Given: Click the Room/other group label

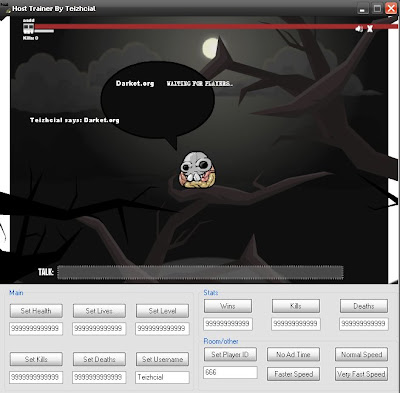Looking at the screenshot, I should (x=221, y=341).
